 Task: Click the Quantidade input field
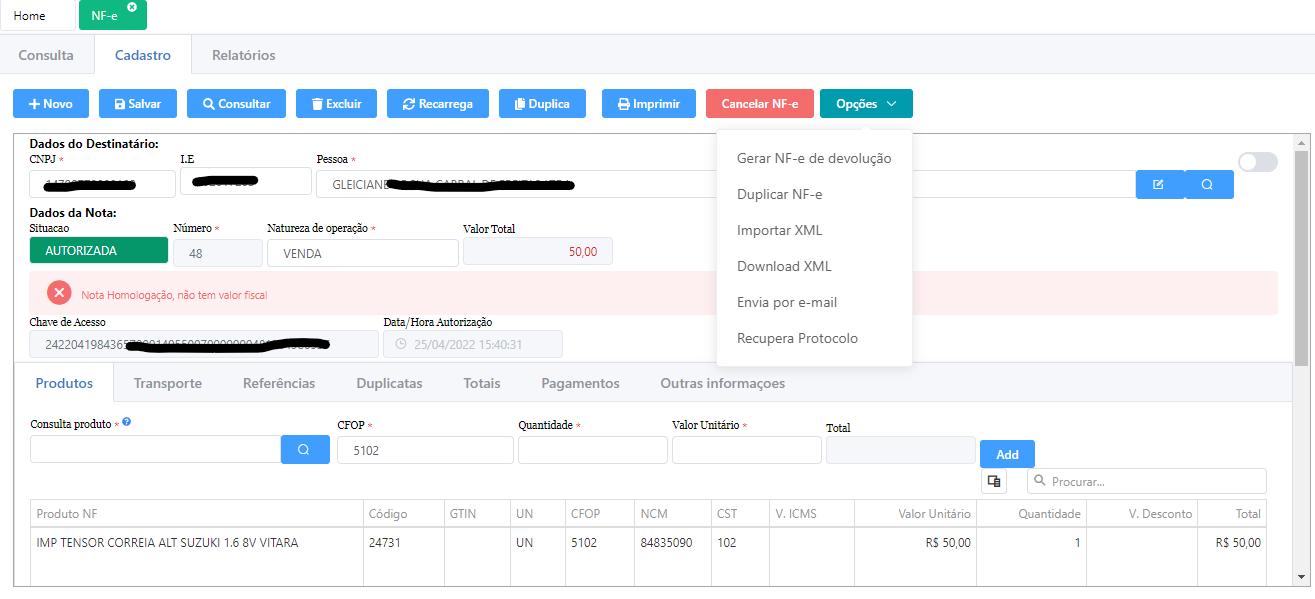592,450
